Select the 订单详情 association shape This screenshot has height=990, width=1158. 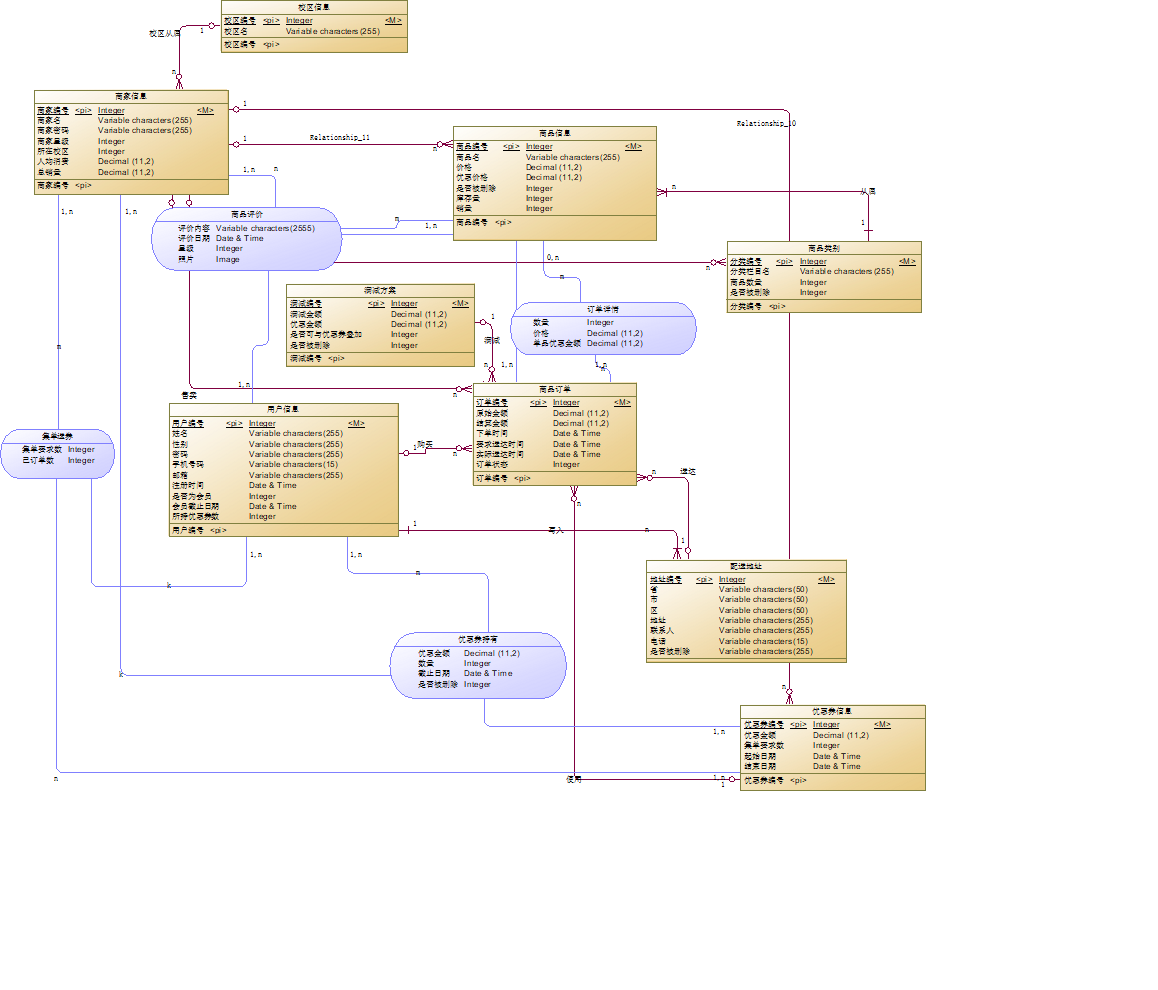(603, 329)
